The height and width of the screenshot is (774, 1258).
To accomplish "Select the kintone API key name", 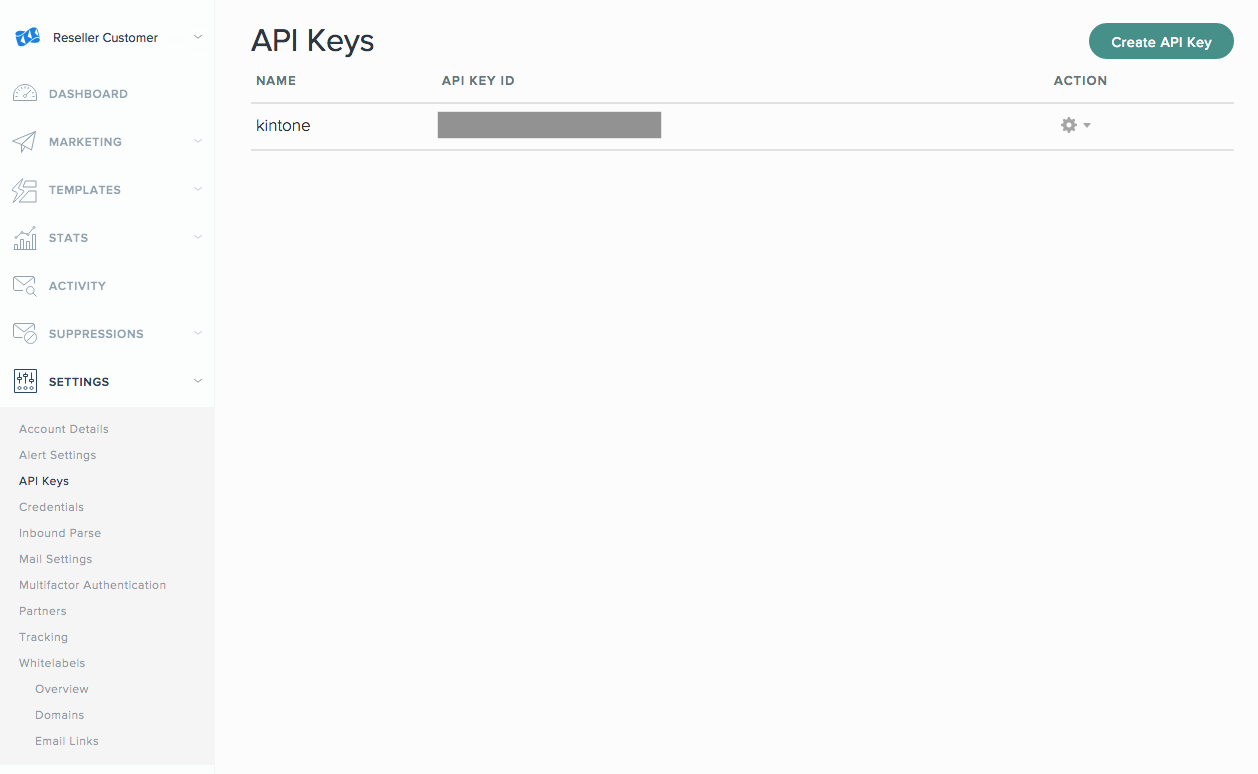I will [x=283, y=126].
